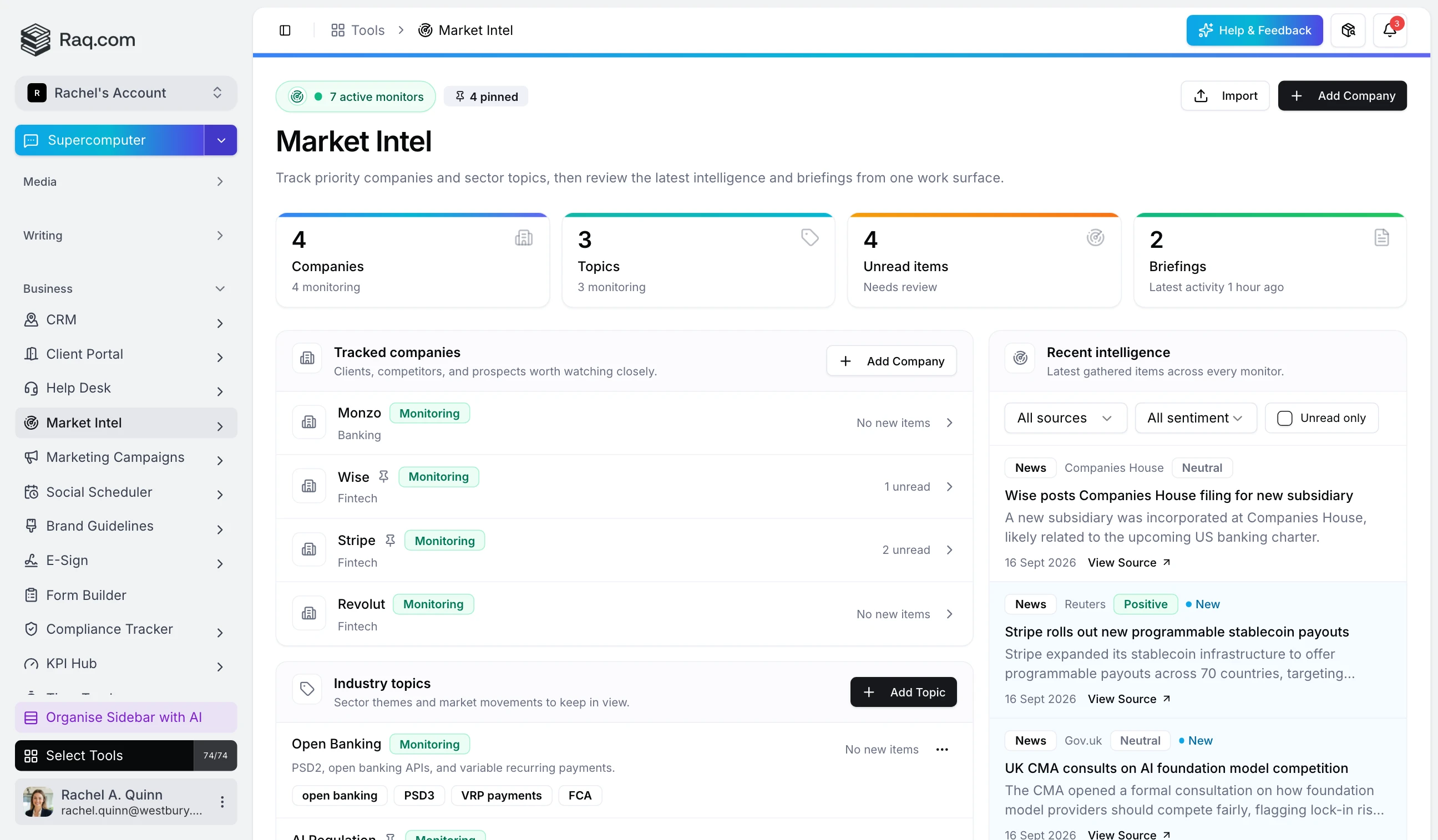Open the All sentiment dropdown
The height and width of the screenshot is (840, 1438).
pyautogui.click(x=1196, y=418)
